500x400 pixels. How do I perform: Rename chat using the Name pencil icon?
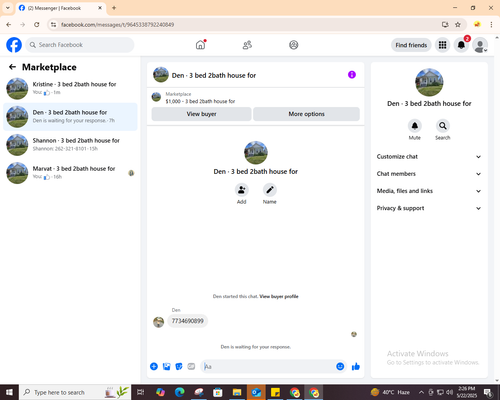(x=270, y=190)
